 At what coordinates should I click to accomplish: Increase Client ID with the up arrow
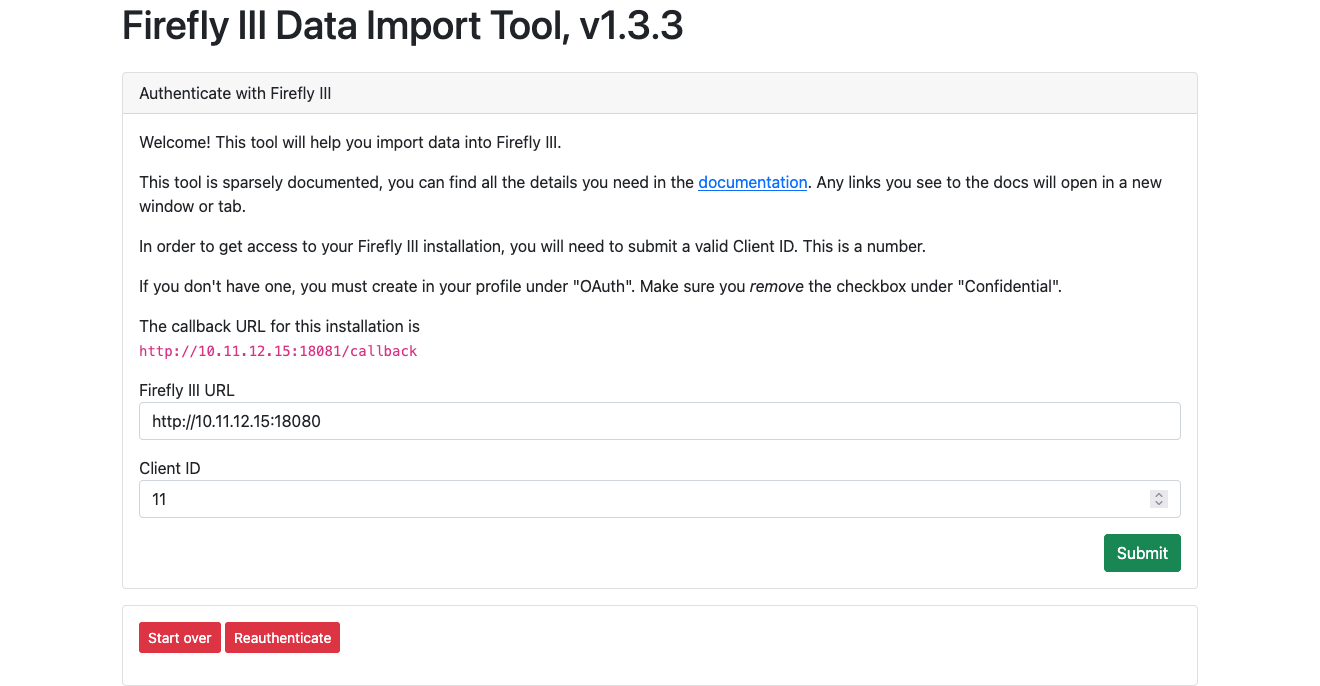[1159, 494]
